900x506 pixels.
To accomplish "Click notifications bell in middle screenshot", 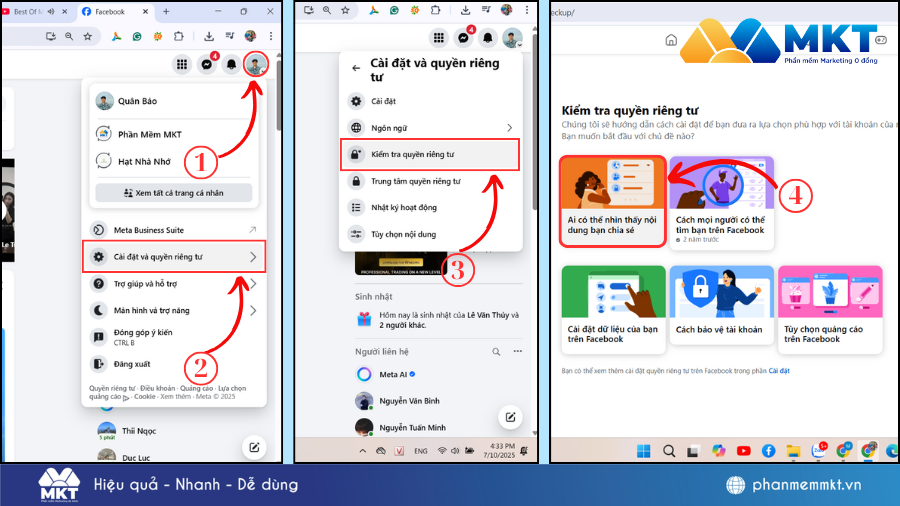I will [488, 38].
